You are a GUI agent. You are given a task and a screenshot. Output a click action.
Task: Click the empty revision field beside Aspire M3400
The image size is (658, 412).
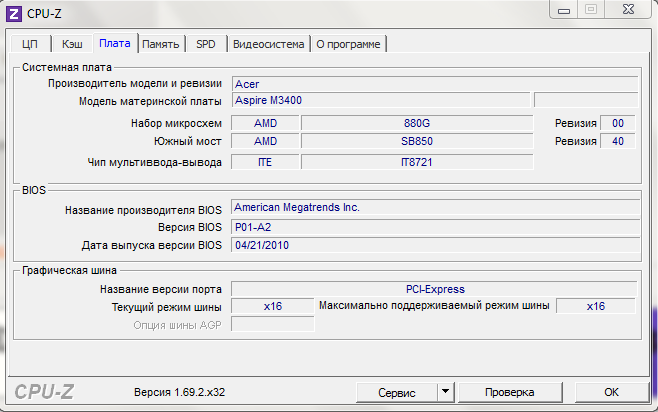pos(586,100)
